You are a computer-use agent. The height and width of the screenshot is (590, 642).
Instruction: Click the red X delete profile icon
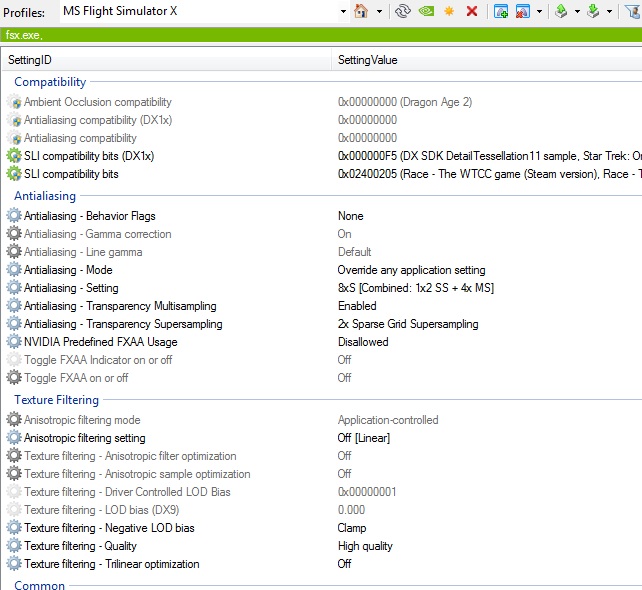tap(472, 11)
